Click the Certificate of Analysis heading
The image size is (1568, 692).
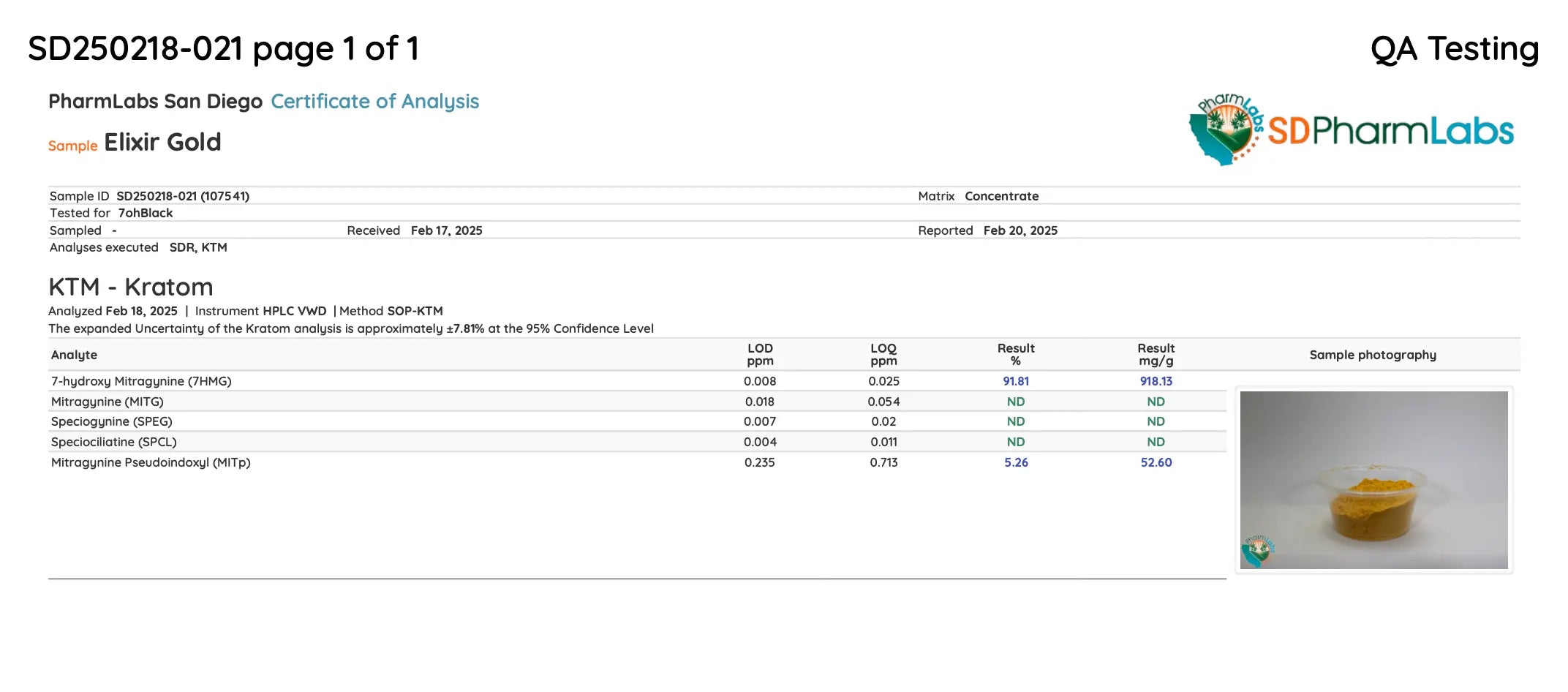coord(374,101)
